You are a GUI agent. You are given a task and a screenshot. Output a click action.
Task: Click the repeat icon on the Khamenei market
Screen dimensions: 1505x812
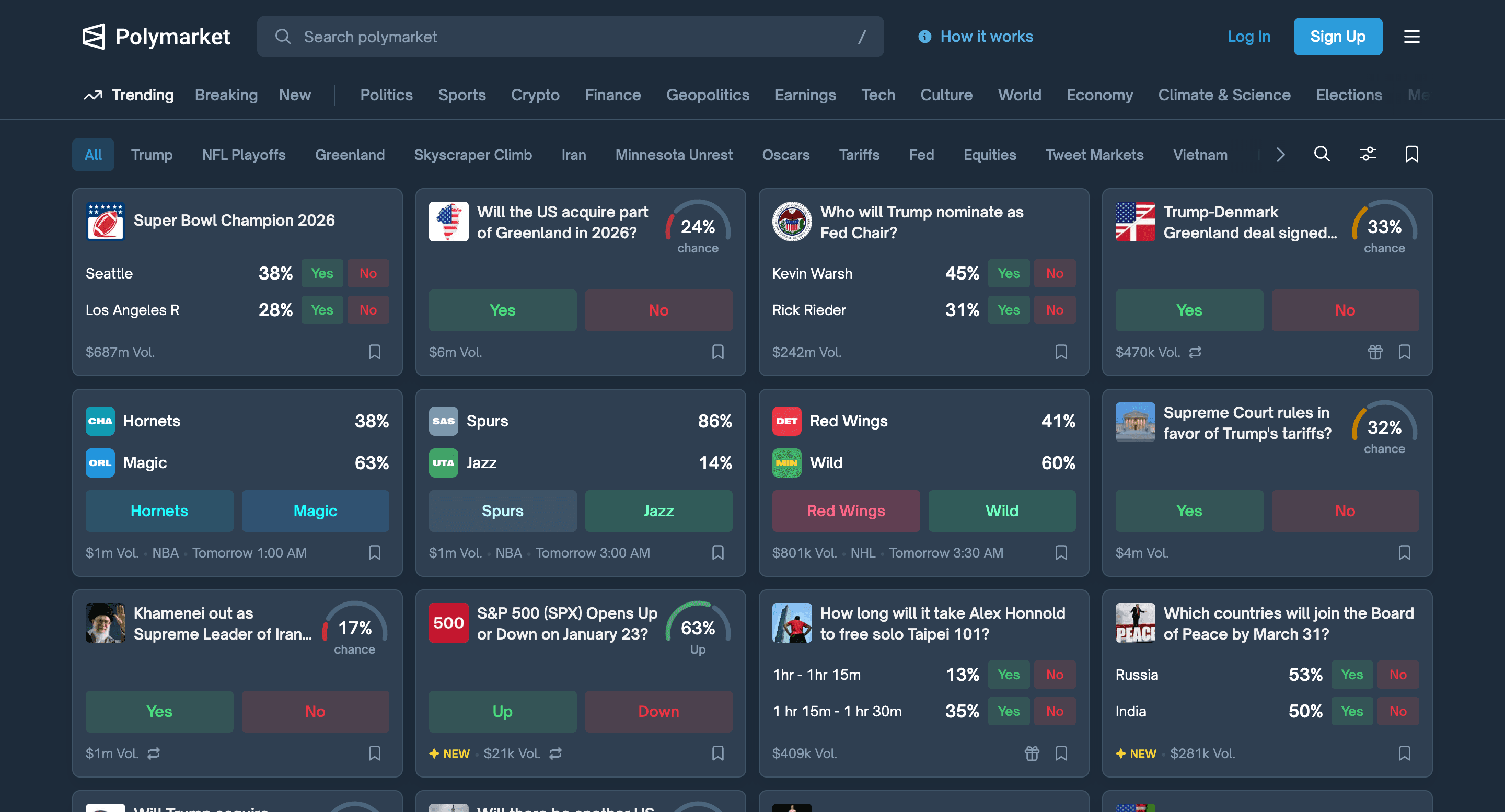pos(153,753)
